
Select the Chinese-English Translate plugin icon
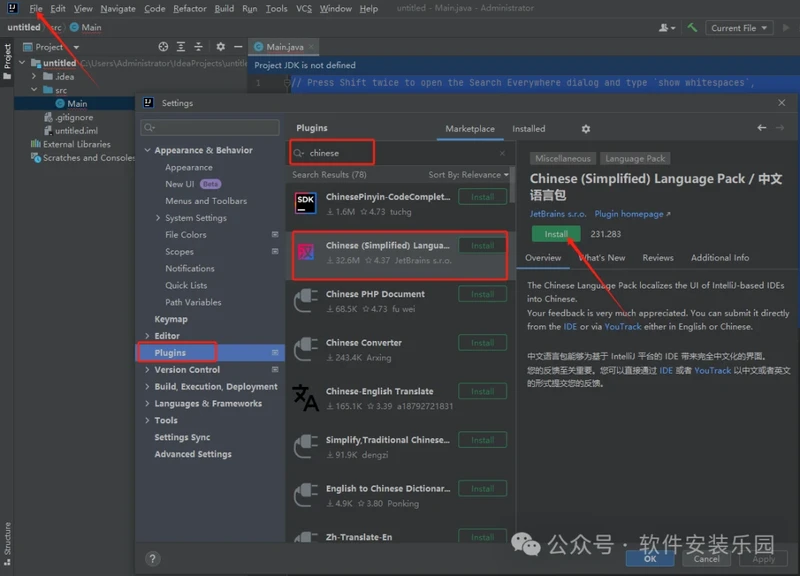point(306,398)
